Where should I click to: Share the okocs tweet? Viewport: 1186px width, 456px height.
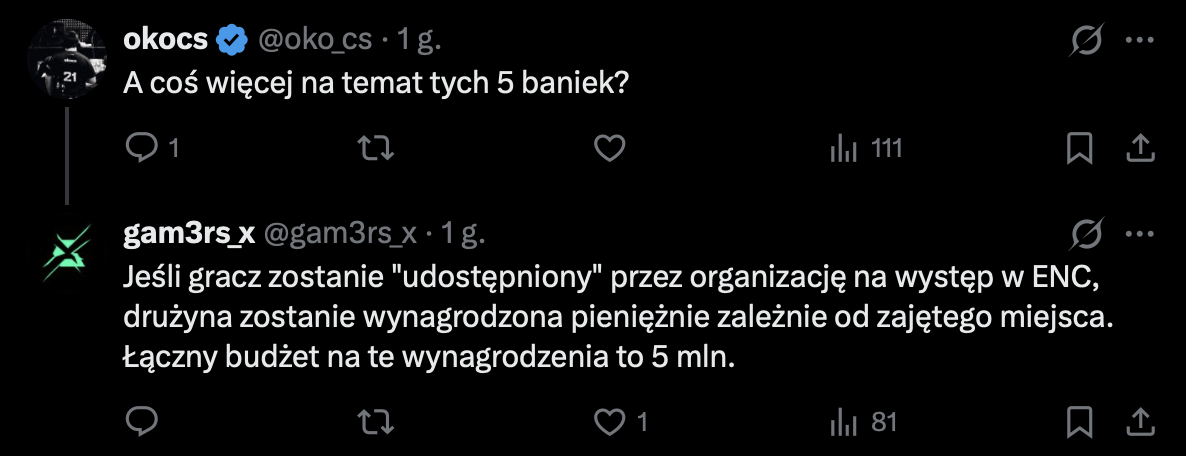coord(1140,149)
